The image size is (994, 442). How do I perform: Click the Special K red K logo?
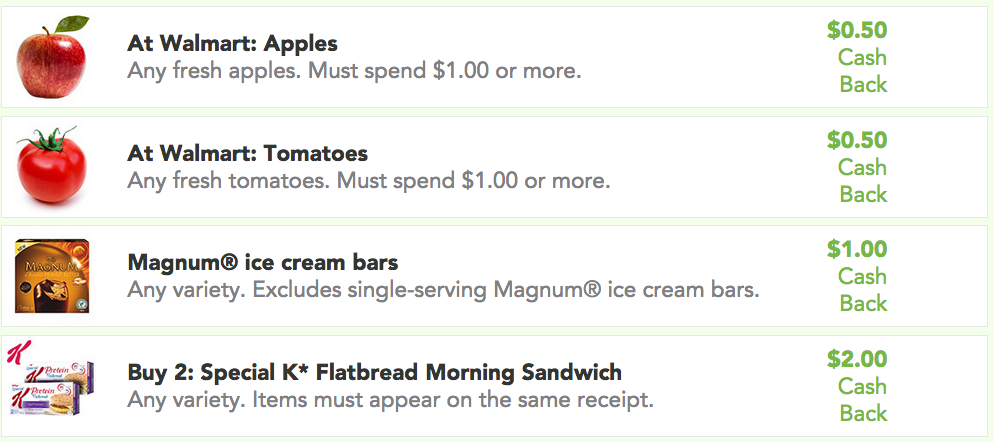18,351
